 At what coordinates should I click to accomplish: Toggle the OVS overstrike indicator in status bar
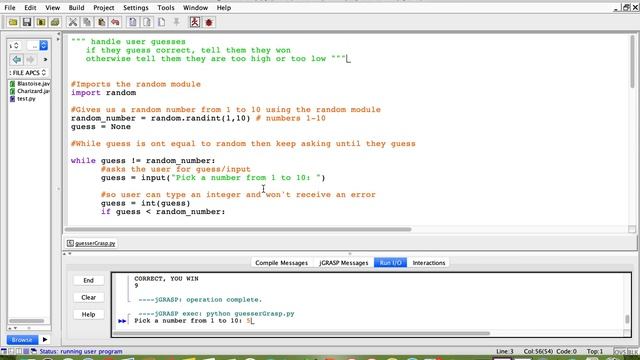coord(620,351)
